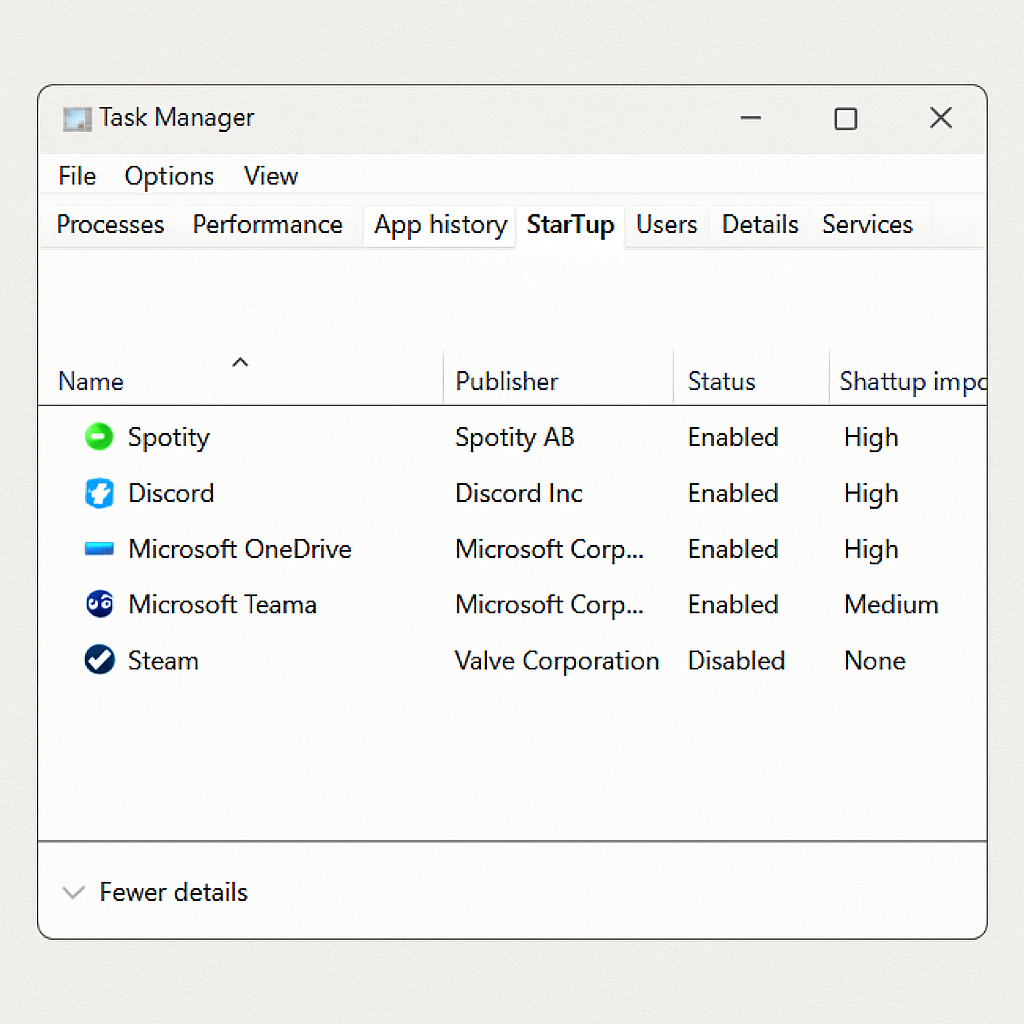
Task: Collapse view with Fewer details chevron
Action: tap(73, 892)
